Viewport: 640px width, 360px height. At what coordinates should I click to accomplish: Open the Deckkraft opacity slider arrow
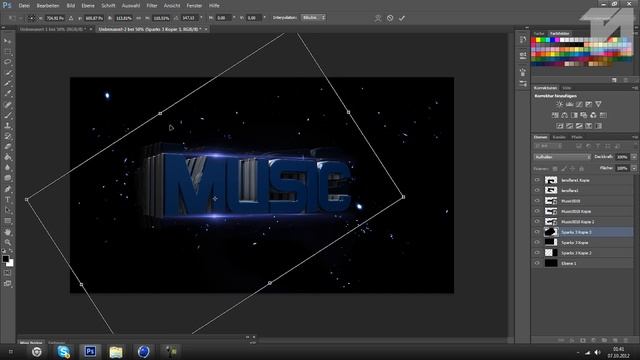pos(634,157)
